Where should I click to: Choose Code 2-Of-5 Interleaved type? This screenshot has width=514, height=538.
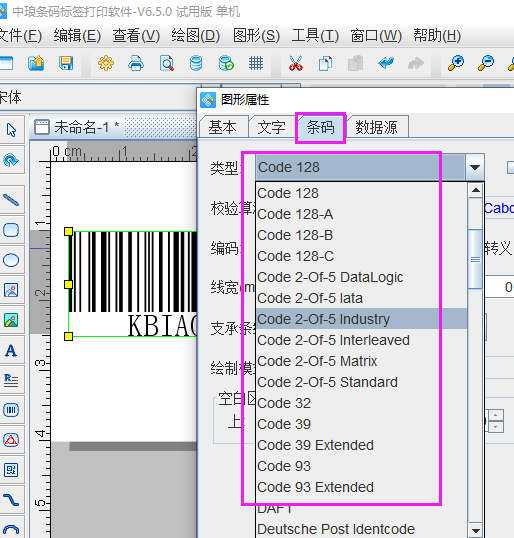361,340
